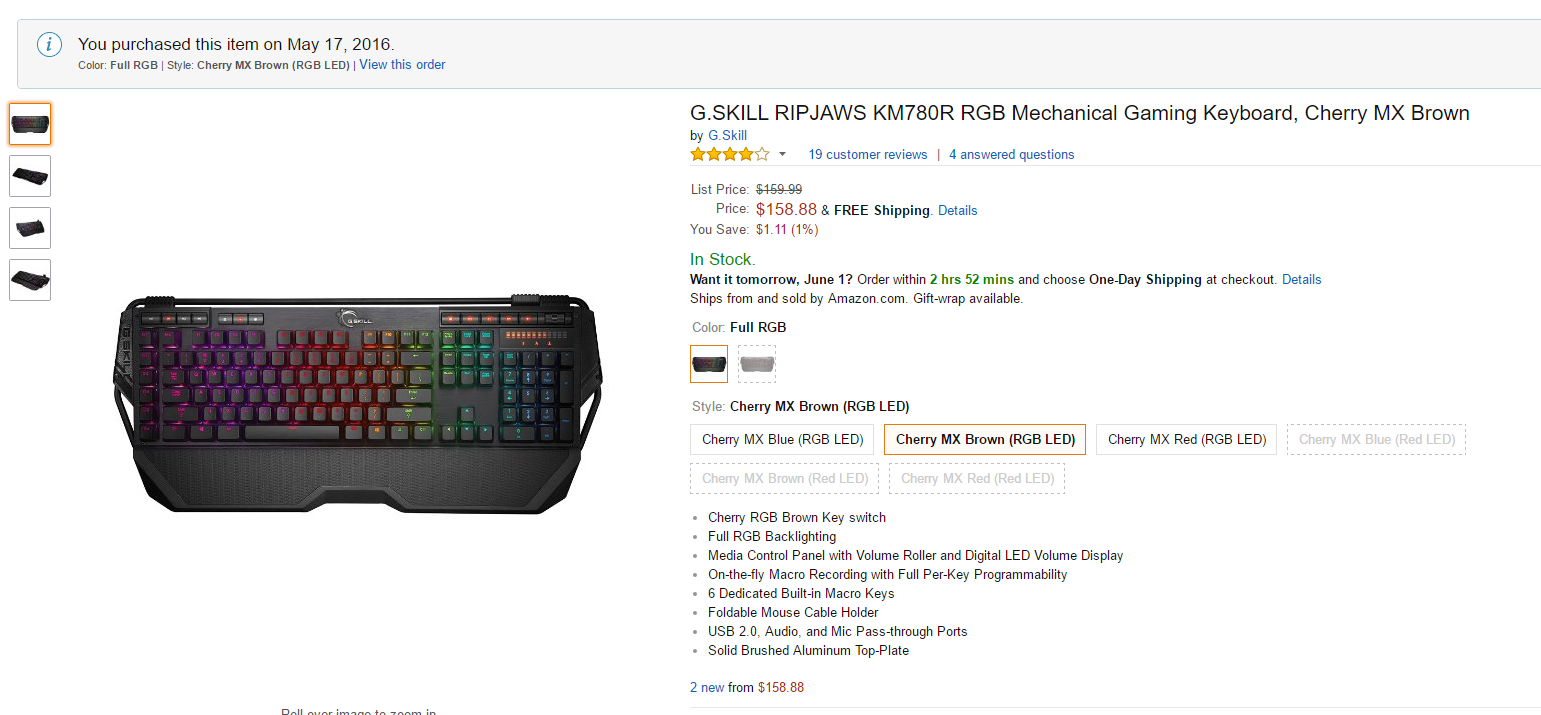Open the G.Skill brand link
Image resolution: width=1541 pixels, height=715 pixels.
coord(727,136)
